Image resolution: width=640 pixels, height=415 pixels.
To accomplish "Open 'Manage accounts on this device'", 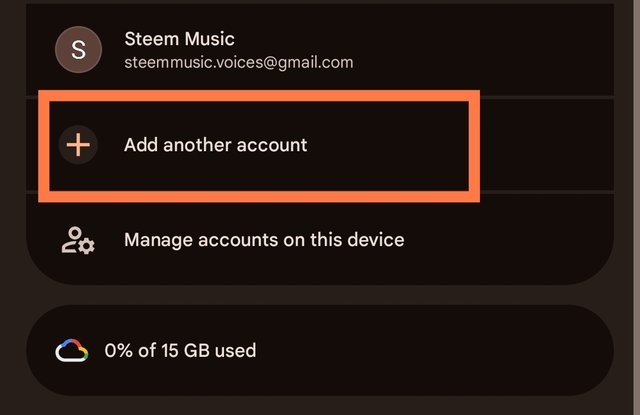I will click(263, 240).
